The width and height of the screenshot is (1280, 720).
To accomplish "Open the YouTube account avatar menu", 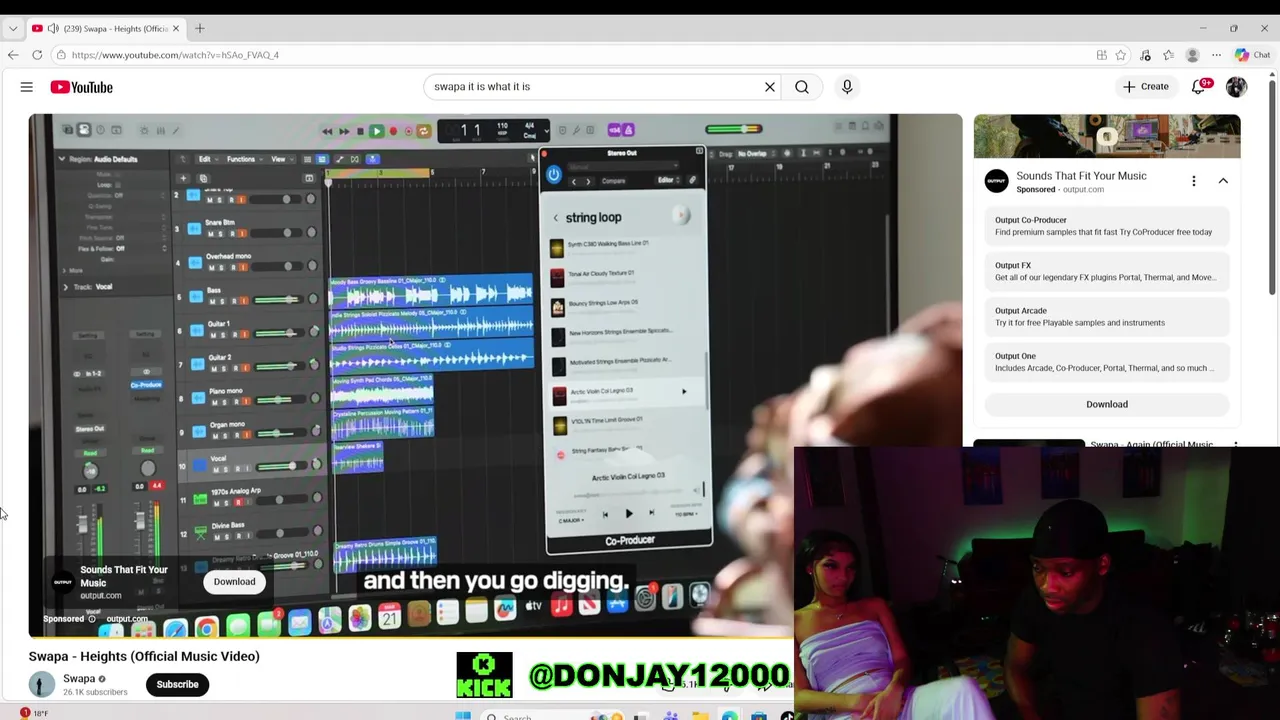I will [x=1236, y=87].
